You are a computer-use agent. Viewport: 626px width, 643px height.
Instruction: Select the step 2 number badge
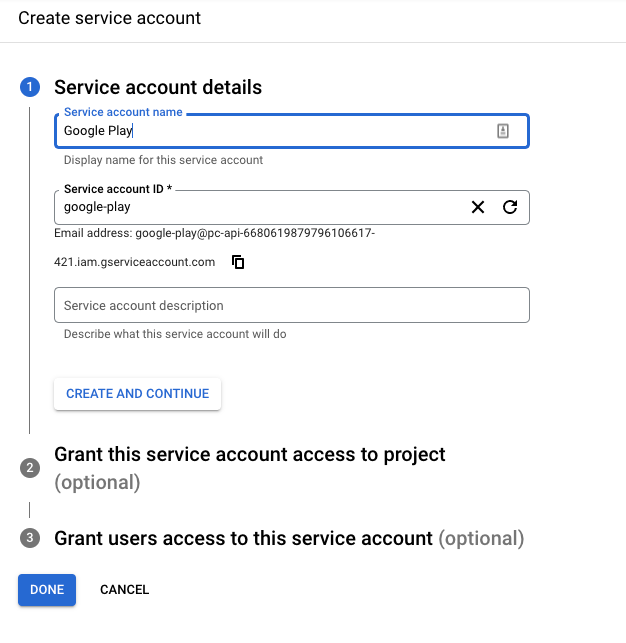pos(30,468)
